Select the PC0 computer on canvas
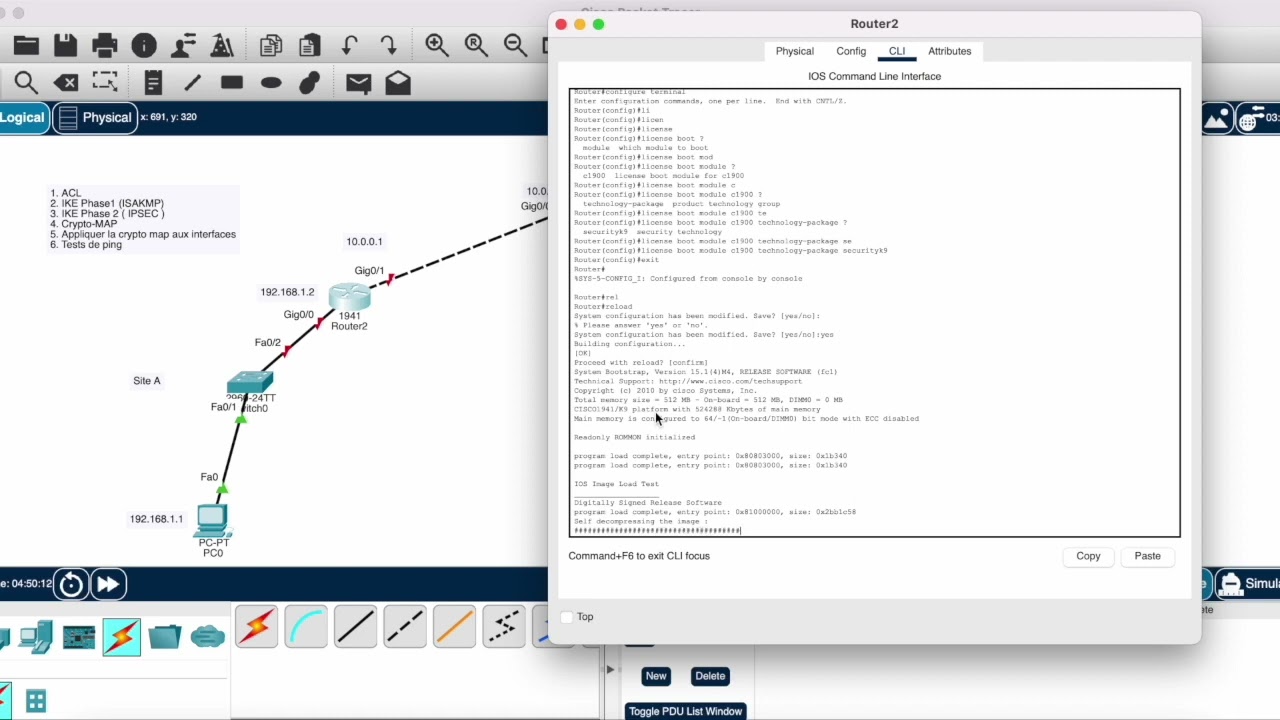This screenshot has height=720, width=1280. tap(213, 522)
